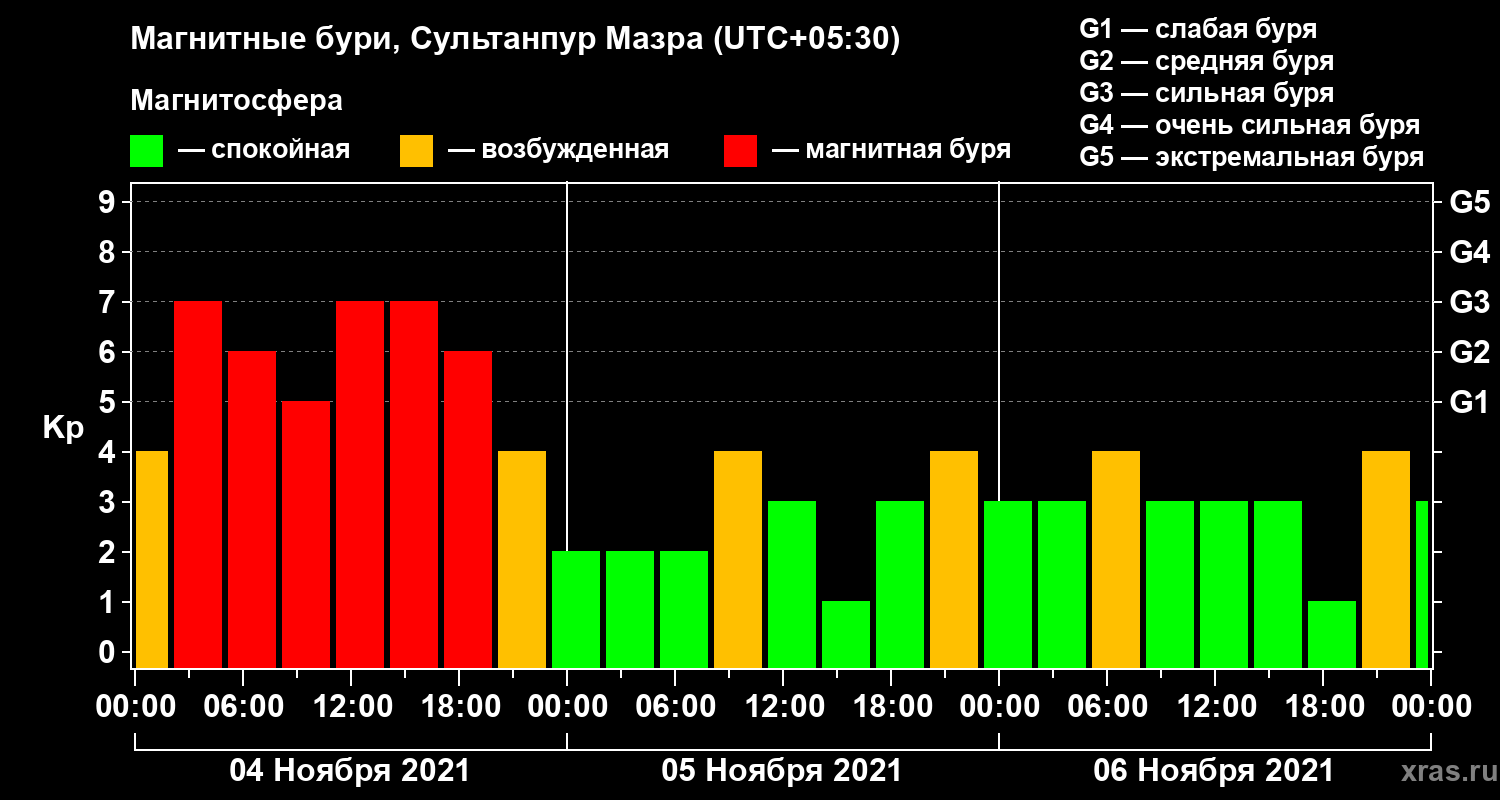The height and width of the screenshot is (800, 1500).
Task: Select the 'G3 — сильная буря' line
Action: click(1206, 93)
